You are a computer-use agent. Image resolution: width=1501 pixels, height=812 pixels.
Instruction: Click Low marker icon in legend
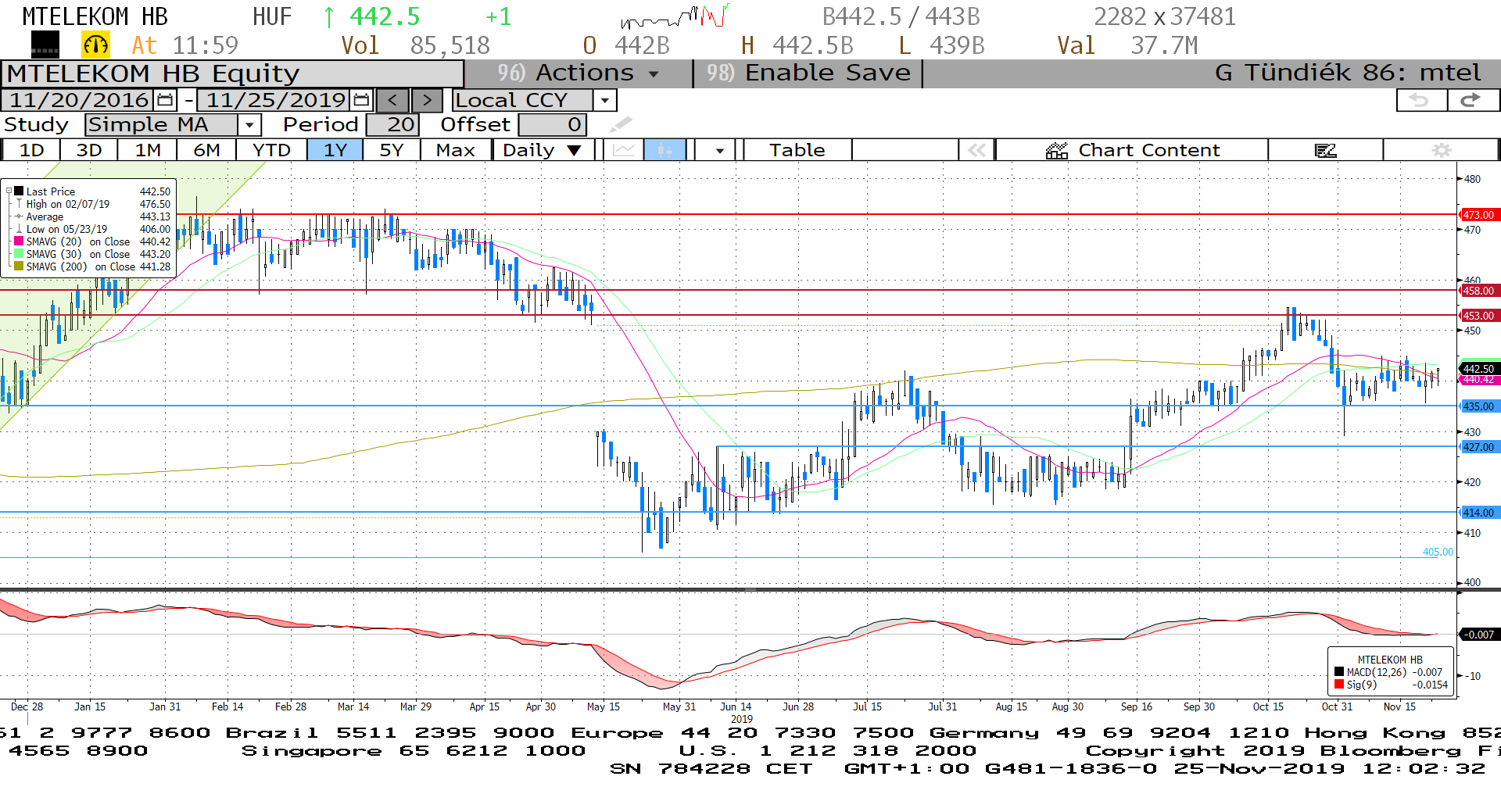19,229
